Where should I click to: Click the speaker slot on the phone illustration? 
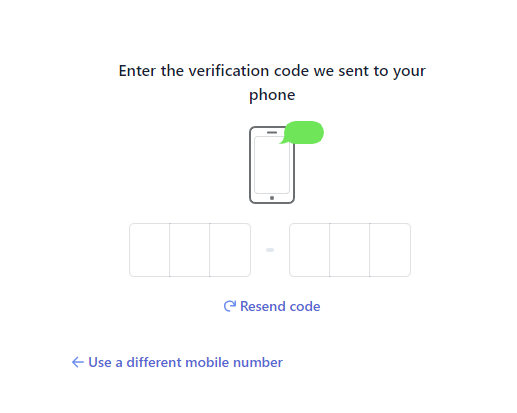coord(272,132)
